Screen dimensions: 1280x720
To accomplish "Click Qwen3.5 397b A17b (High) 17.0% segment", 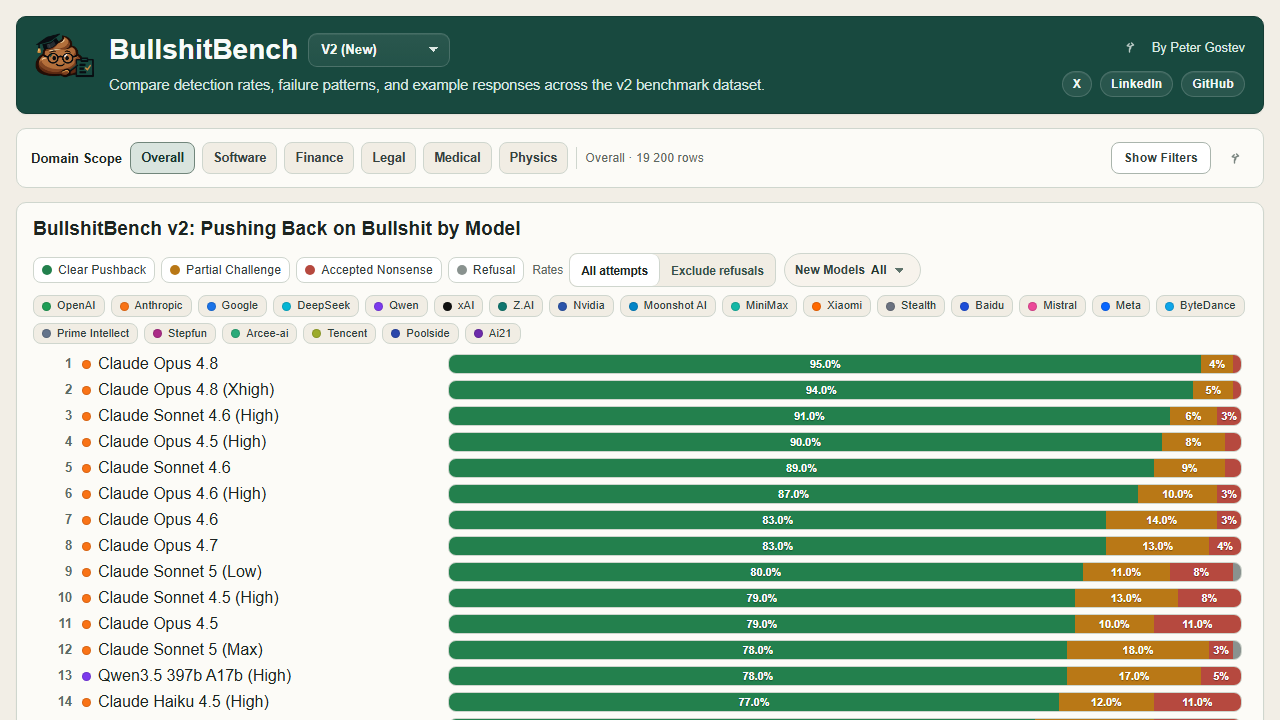I will click(x=1134, y=676).
